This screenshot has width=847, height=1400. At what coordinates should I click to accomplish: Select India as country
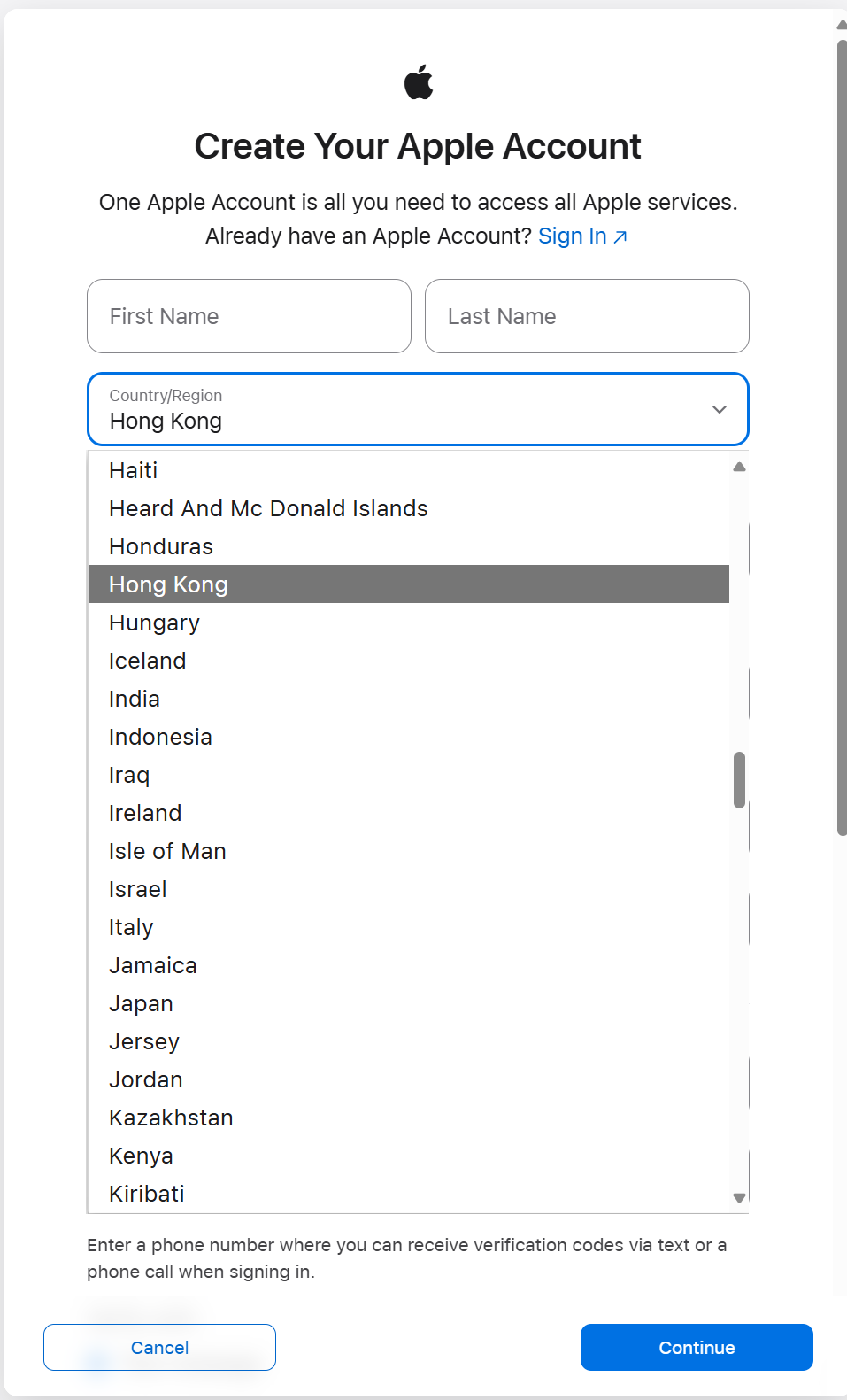135,699
